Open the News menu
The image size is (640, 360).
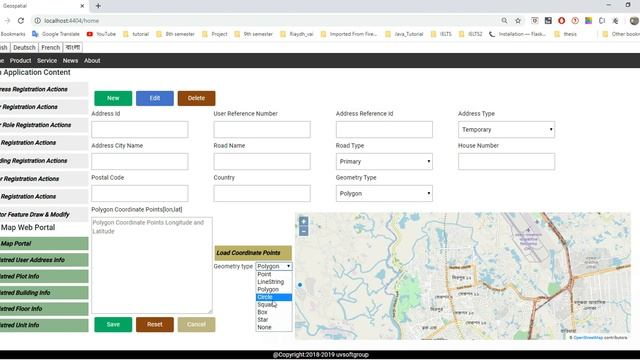click(70, 60)
